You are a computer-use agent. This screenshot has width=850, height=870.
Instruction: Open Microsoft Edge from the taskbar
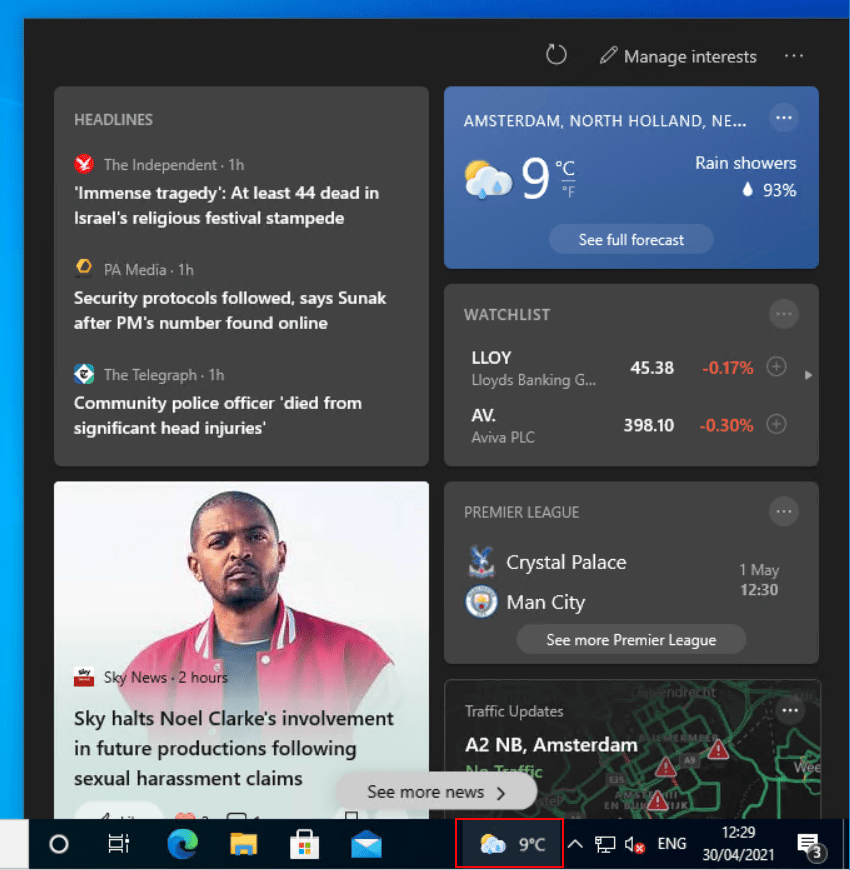click(181, 844)
